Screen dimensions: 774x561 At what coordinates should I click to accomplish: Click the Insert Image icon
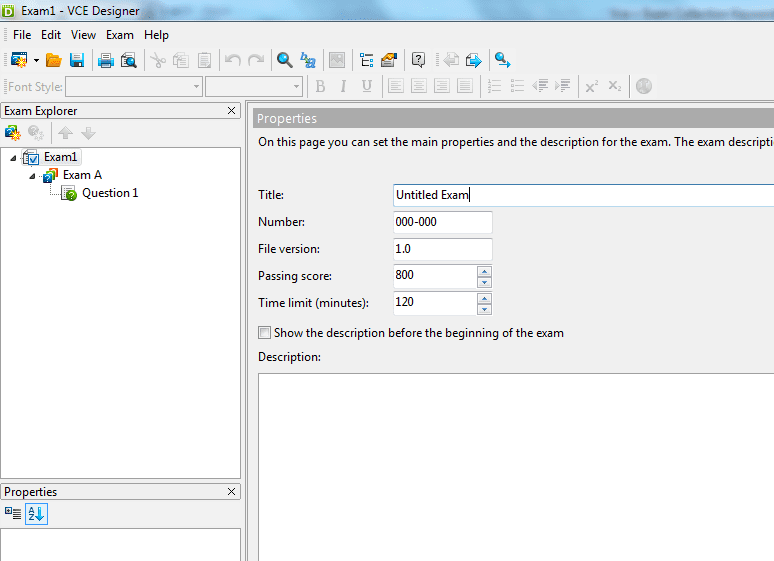point(337,60)
